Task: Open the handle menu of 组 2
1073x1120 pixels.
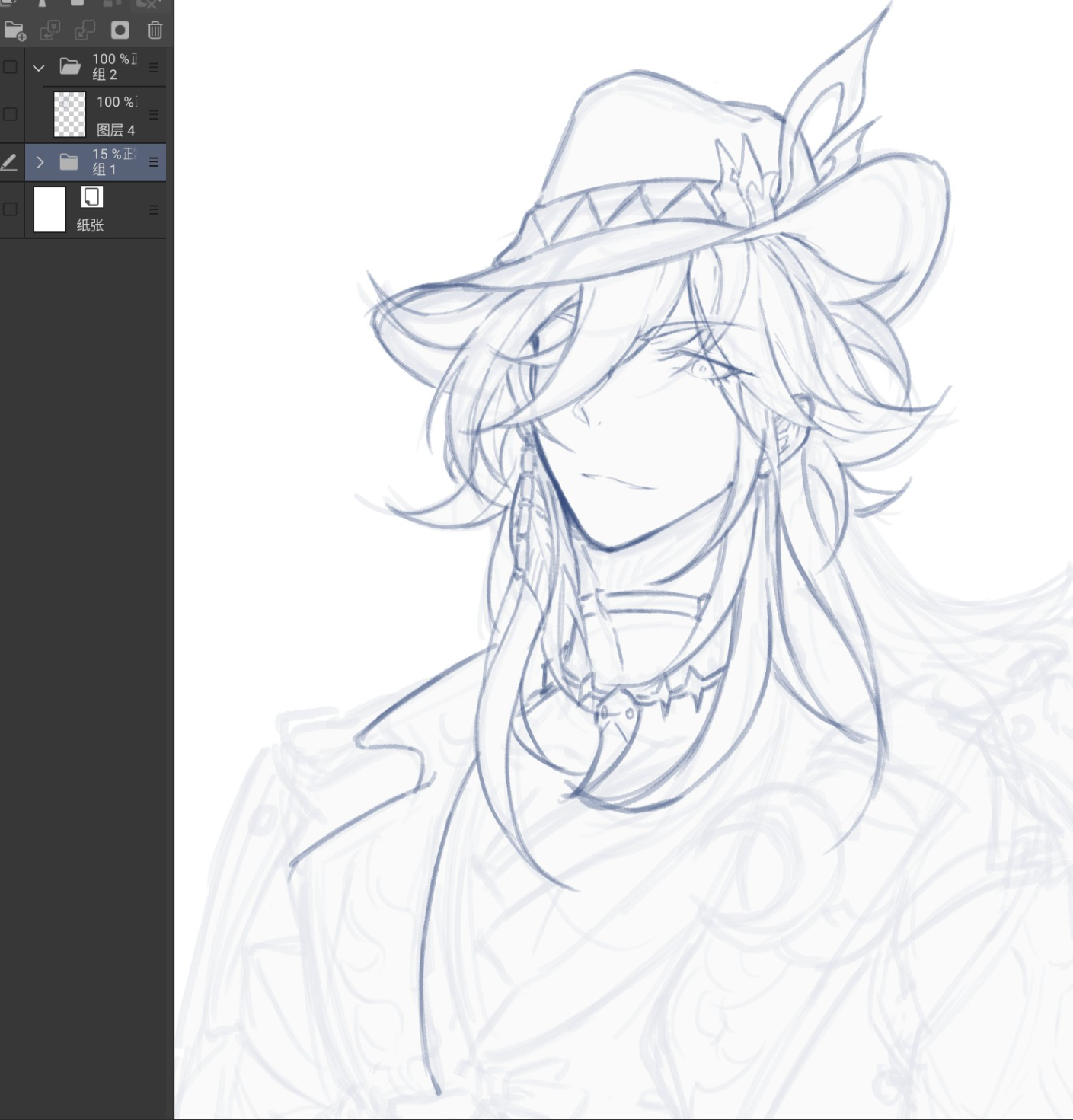Action: [x=154, y=67]
